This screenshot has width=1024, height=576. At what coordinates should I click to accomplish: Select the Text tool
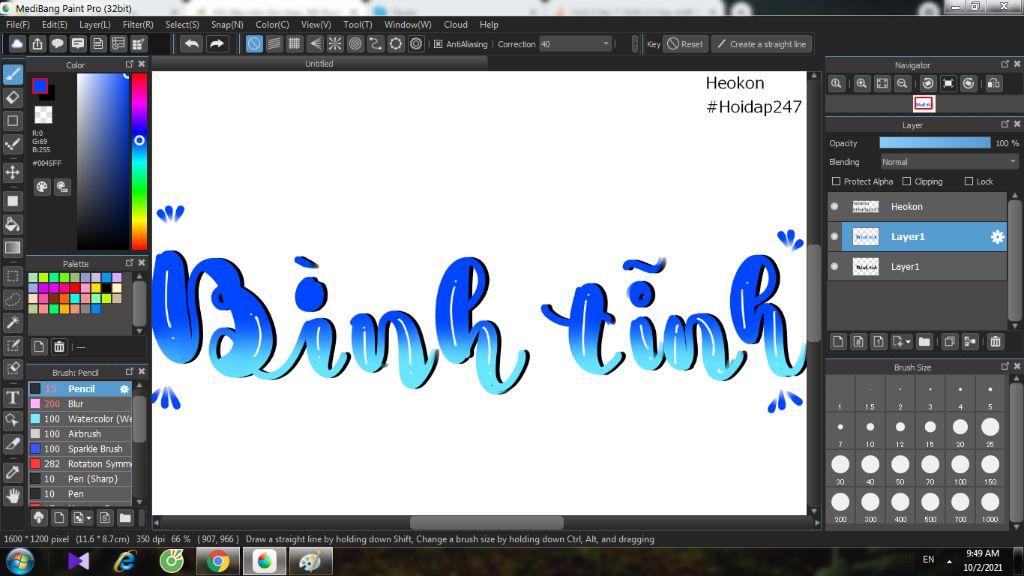pos(12,398)
